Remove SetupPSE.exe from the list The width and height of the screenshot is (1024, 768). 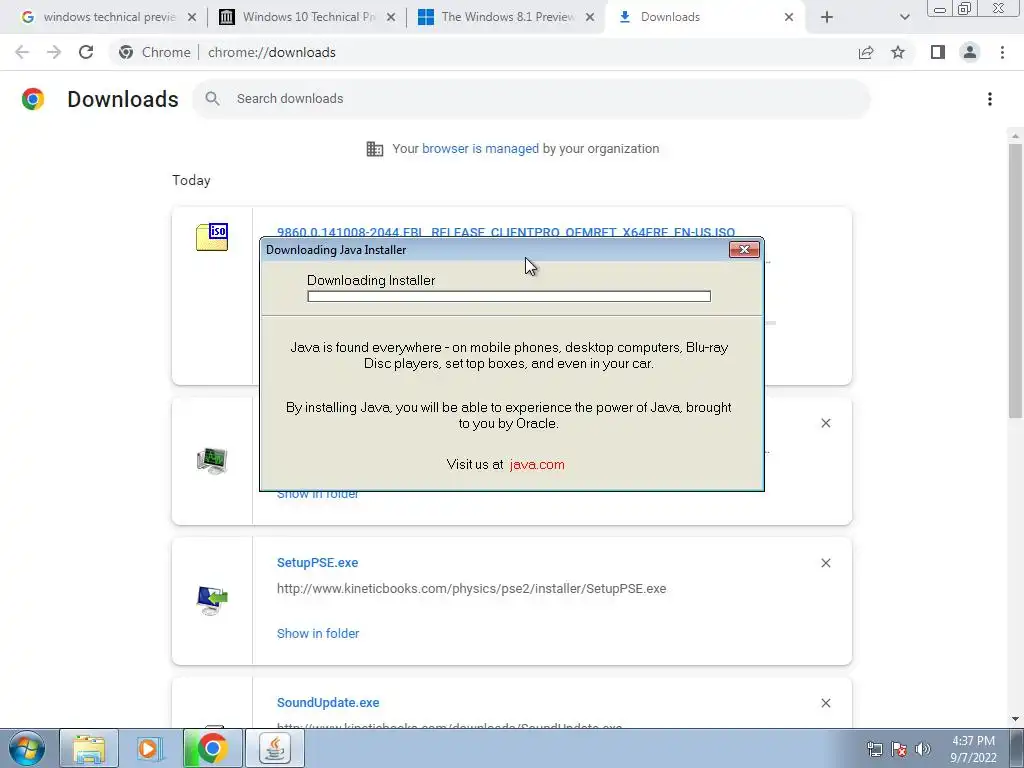point(825,563)
